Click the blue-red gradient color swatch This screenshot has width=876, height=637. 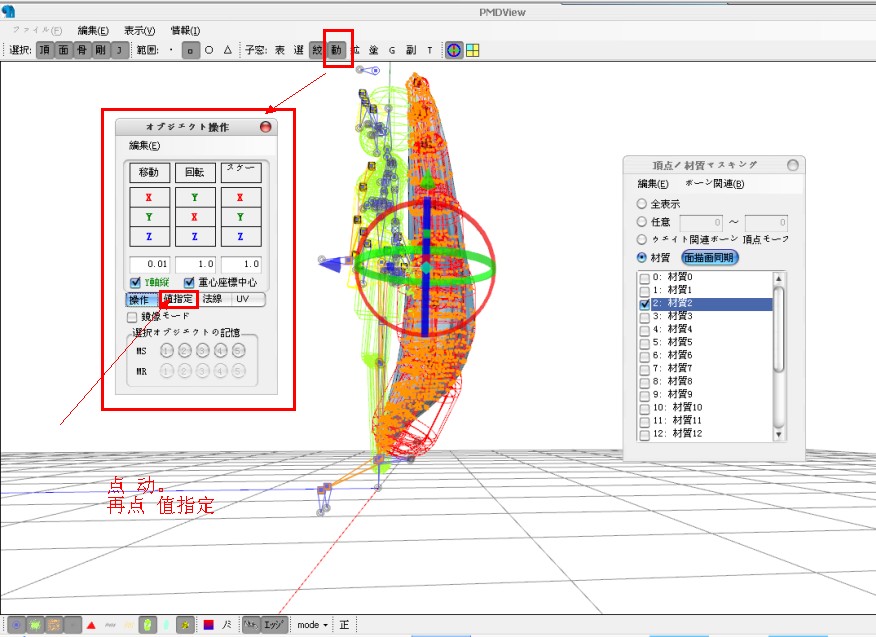pos(208,625)
